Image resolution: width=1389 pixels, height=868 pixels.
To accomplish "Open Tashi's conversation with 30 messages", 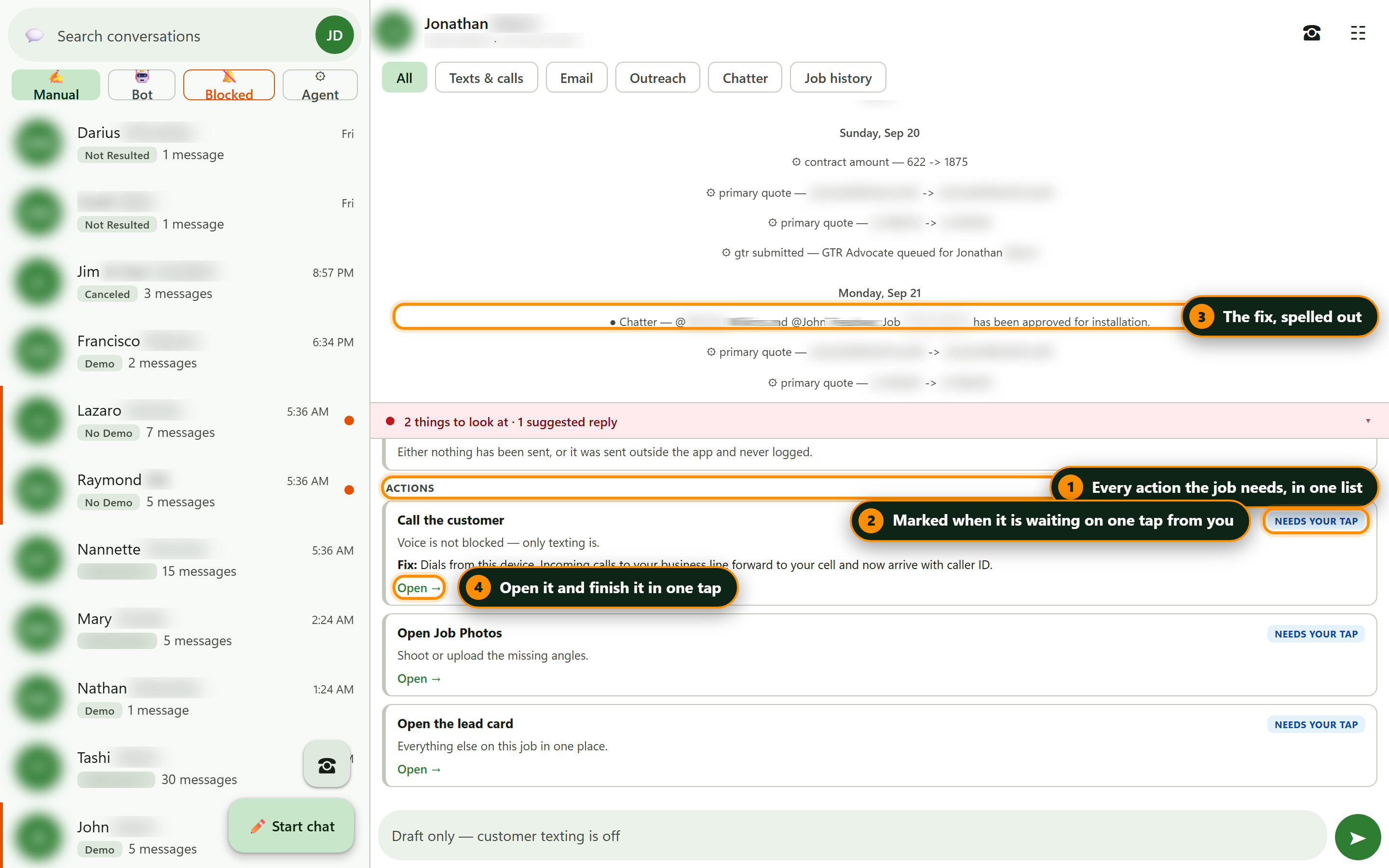I will (185, 768).
